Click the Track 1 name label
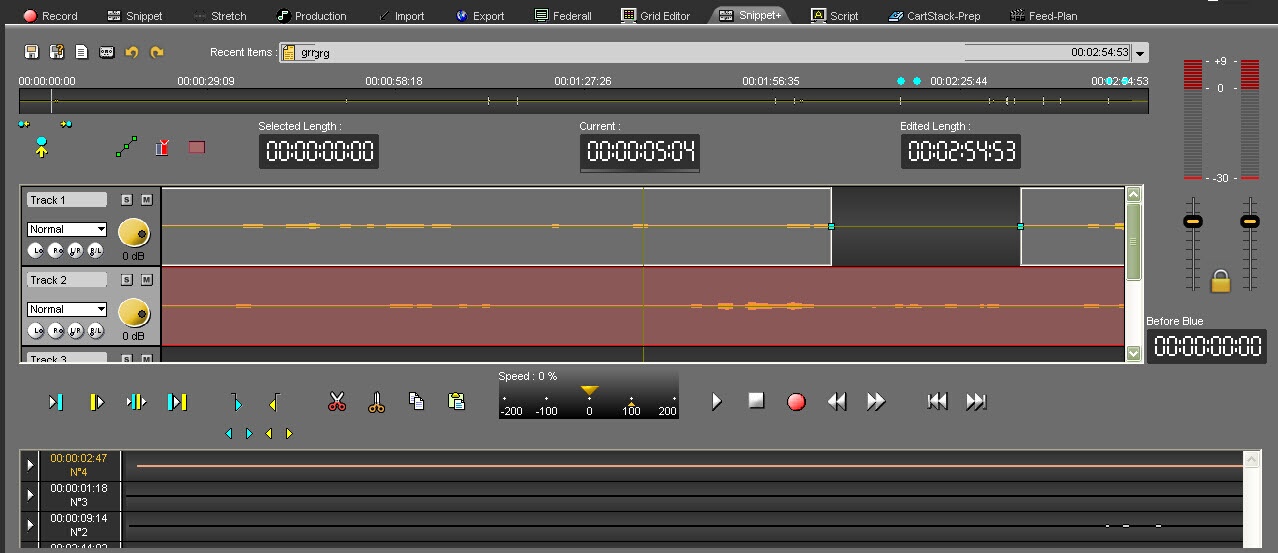 [66, 200]
